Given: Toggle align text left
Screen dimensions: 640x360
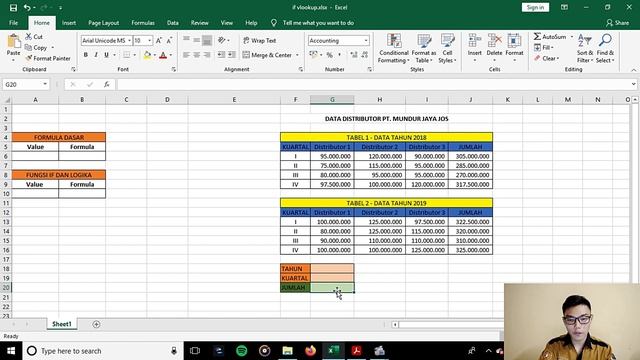Looking at the screenshot, I should point(186,55).
